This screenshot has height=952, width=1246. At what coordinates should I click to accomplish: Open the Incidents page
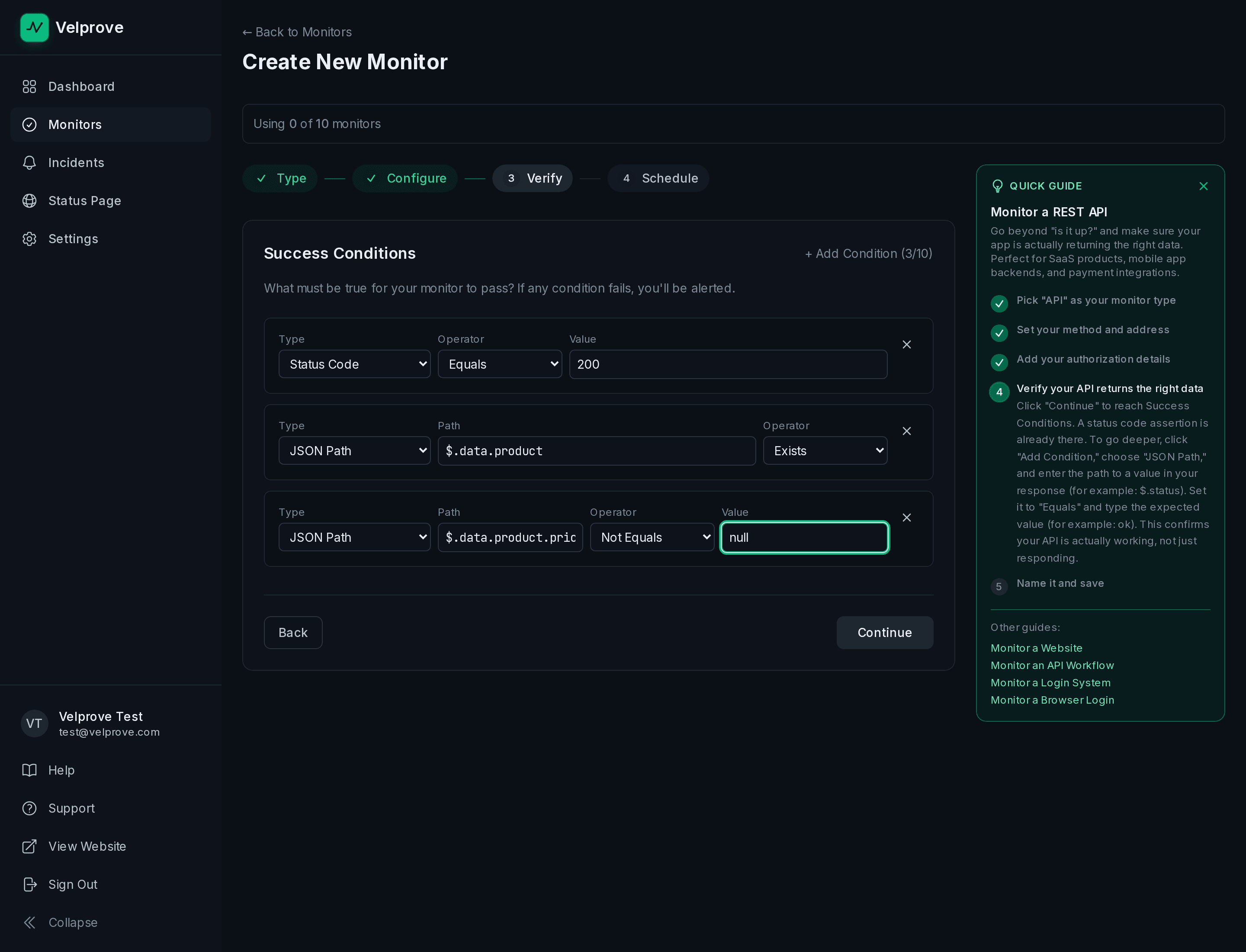coord(110,163)
